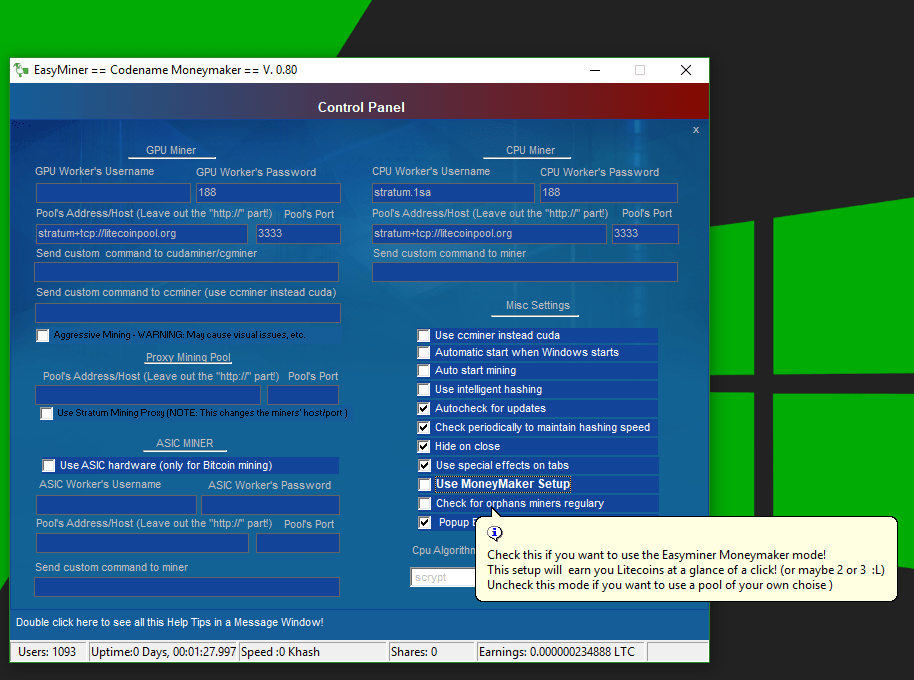The width and height of the screenshot is (914, 680).
Task: Uncheck the Popup checkbox
Action: pos(425,523)
